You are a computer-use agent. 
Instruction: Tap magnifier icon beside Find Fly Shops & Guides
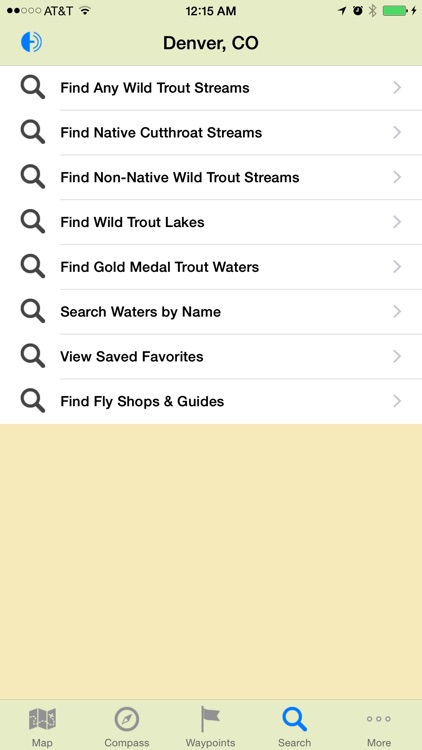(33, 401)
